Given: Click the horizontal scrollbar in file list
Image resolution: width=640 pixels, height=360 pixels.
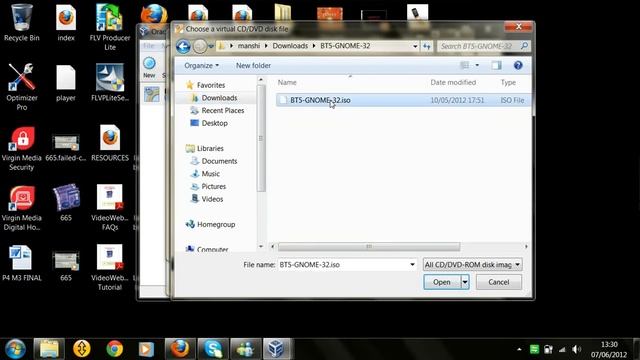Looking at the screenshot, I should [369, 247].
